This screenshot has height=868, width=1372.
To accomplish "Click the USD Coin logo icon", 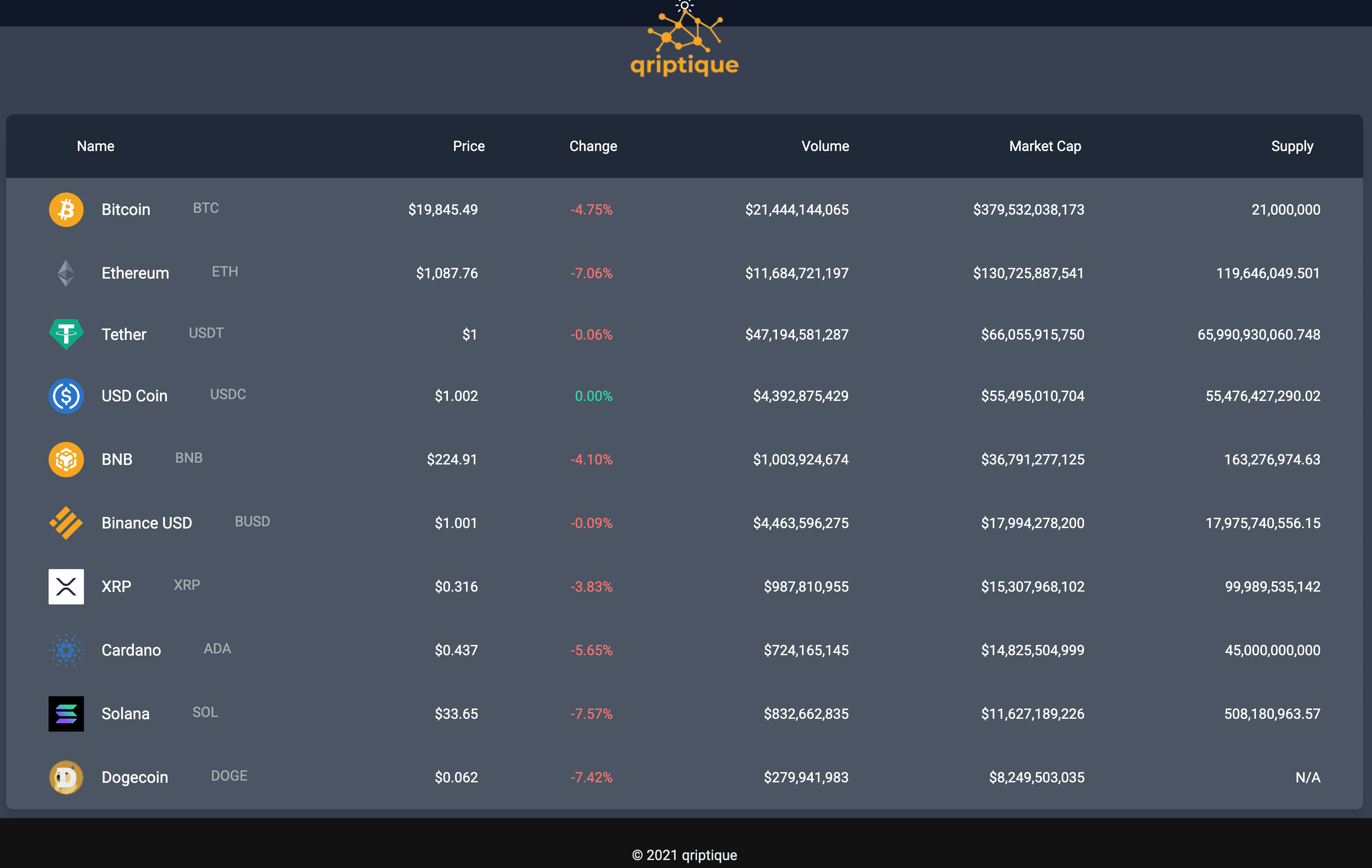I will click(x=66, y=396).
